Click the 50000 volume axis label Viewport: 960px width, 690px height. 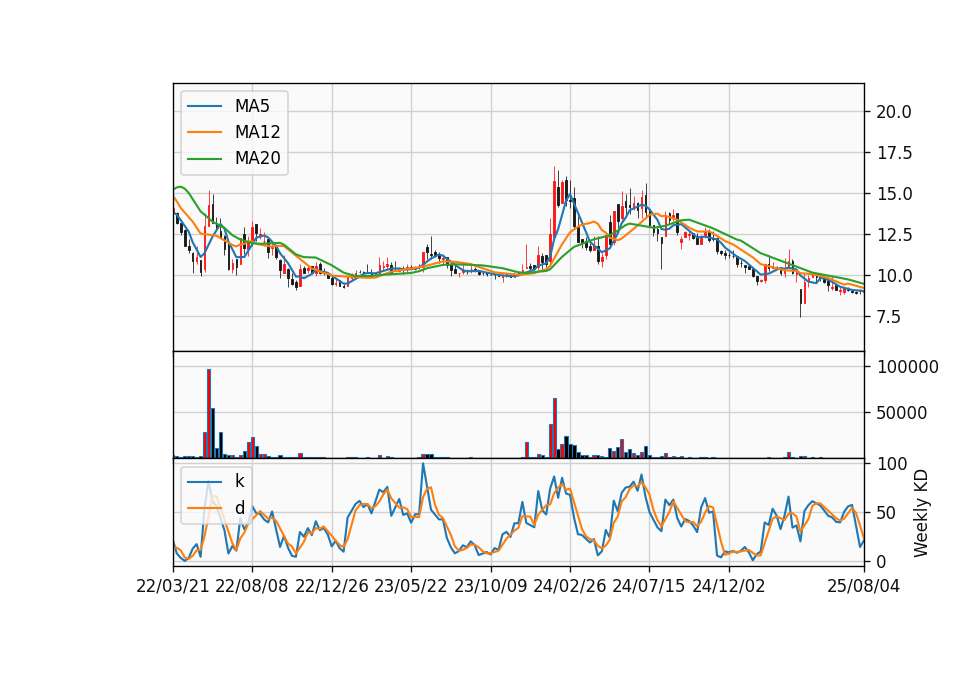pyautogui.click(x=901, y=413)
